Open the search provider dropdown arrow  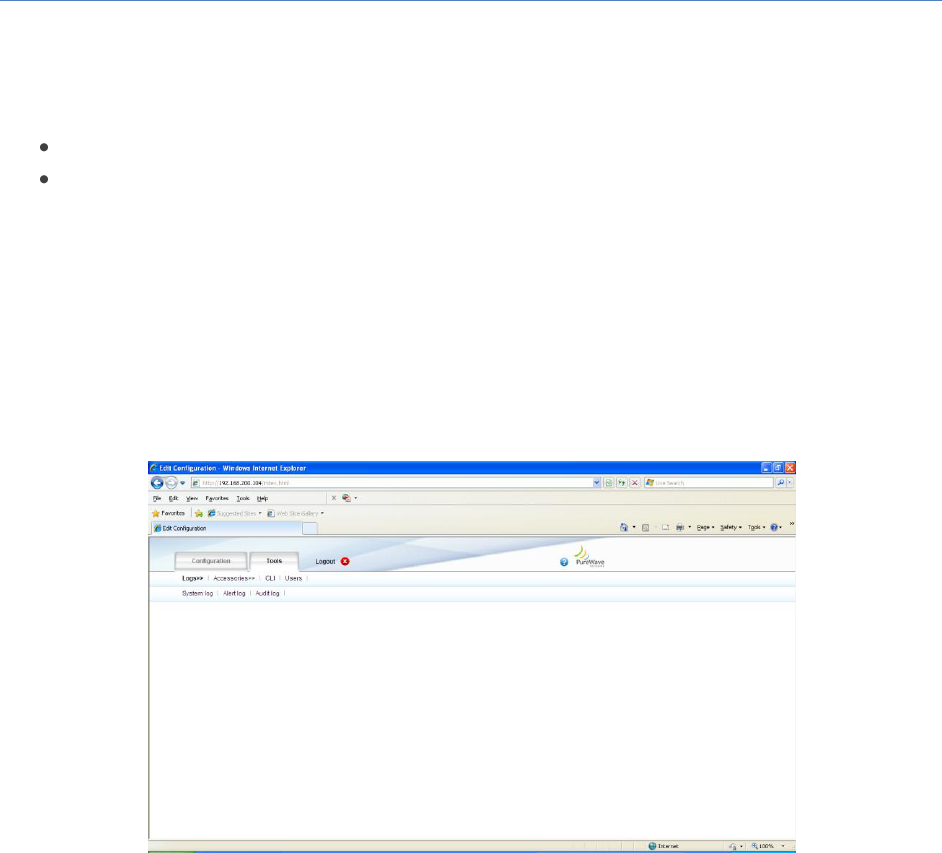(790, 483)
